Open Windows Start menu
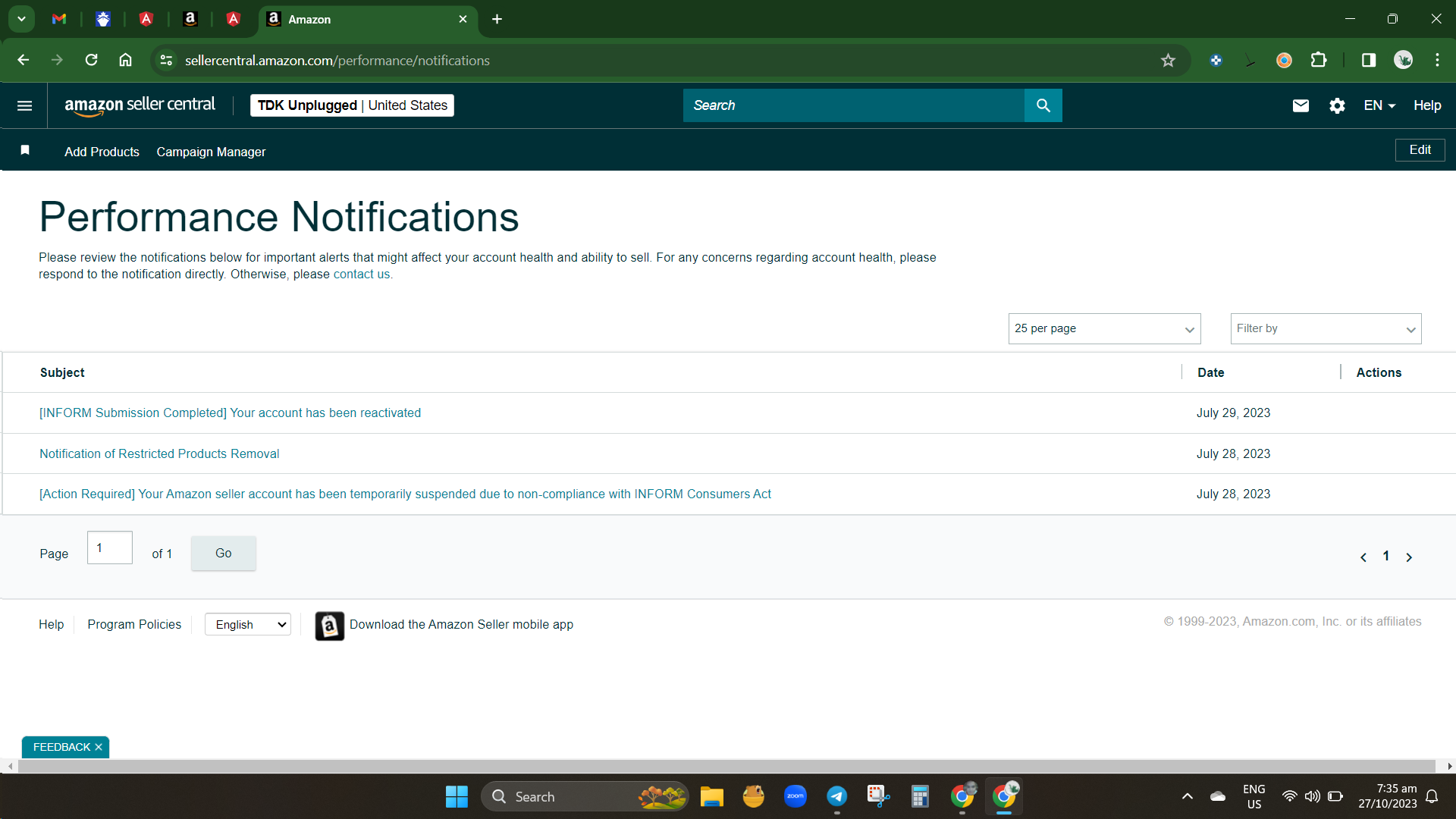 tap(457, 796)
